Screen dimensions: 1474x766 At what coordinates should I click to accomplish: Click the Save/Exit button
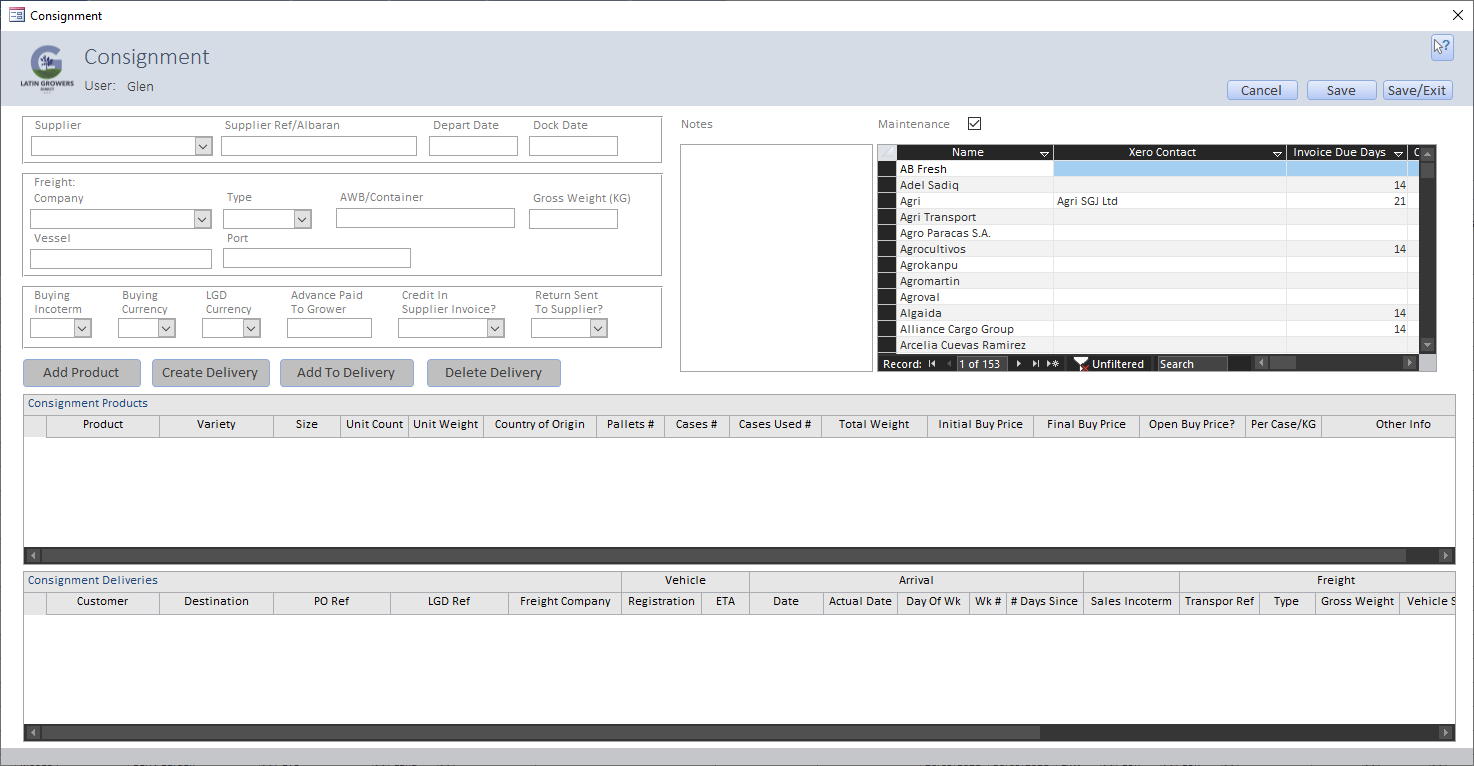click(1418, 90)
